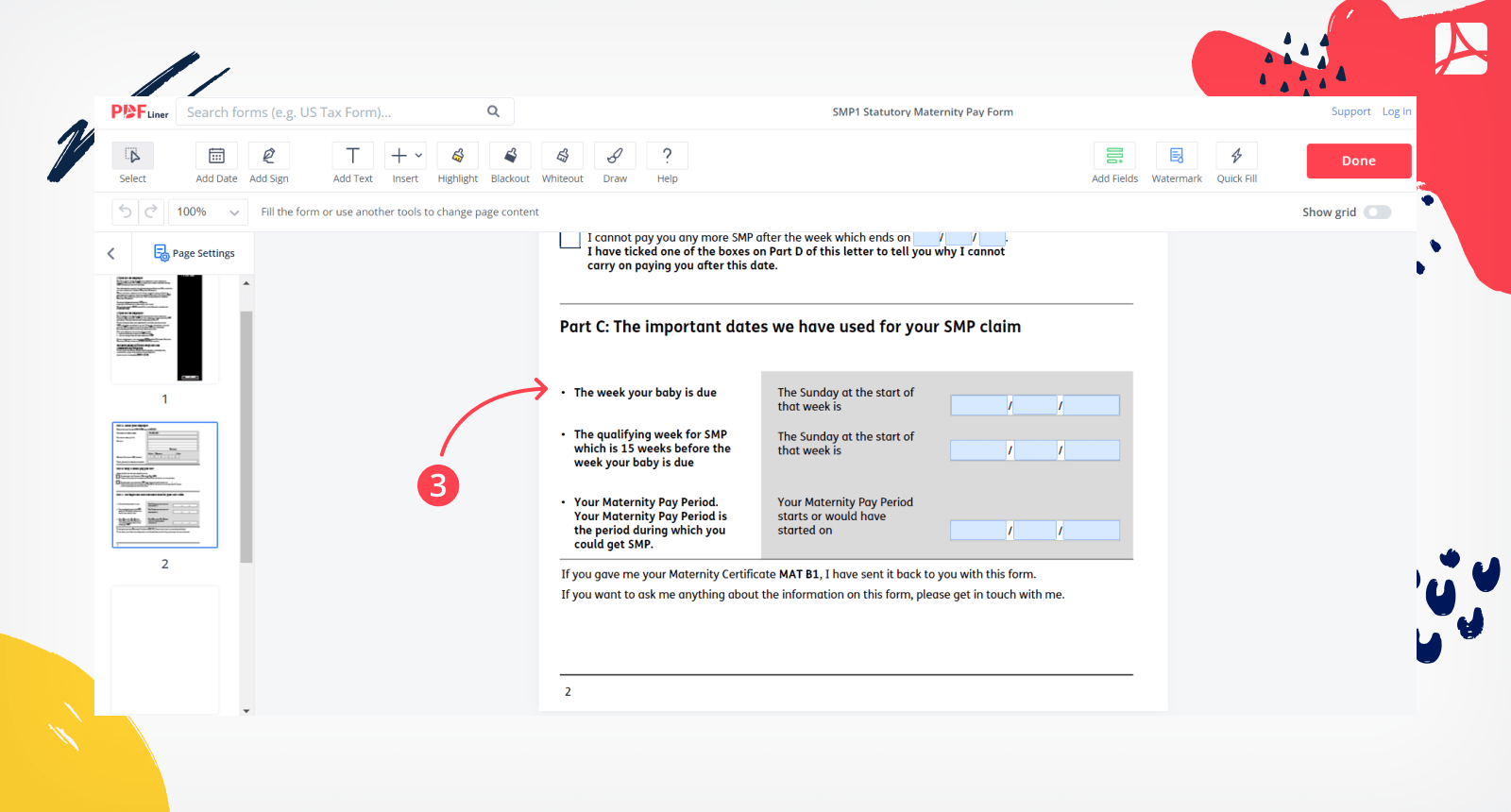Click the PDFLiner logo
Screen dimensions: 1511x812
pos(140,112)
